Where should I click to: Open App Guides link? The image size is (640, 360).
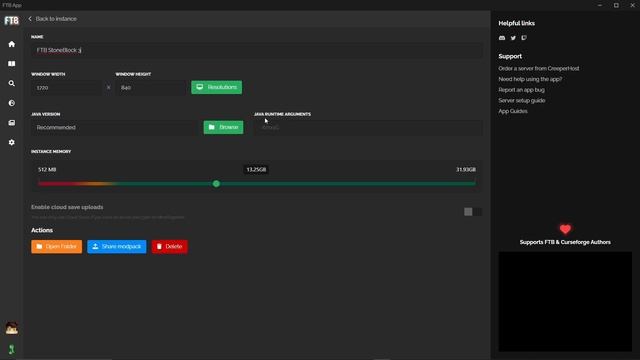tap(513, 111)
